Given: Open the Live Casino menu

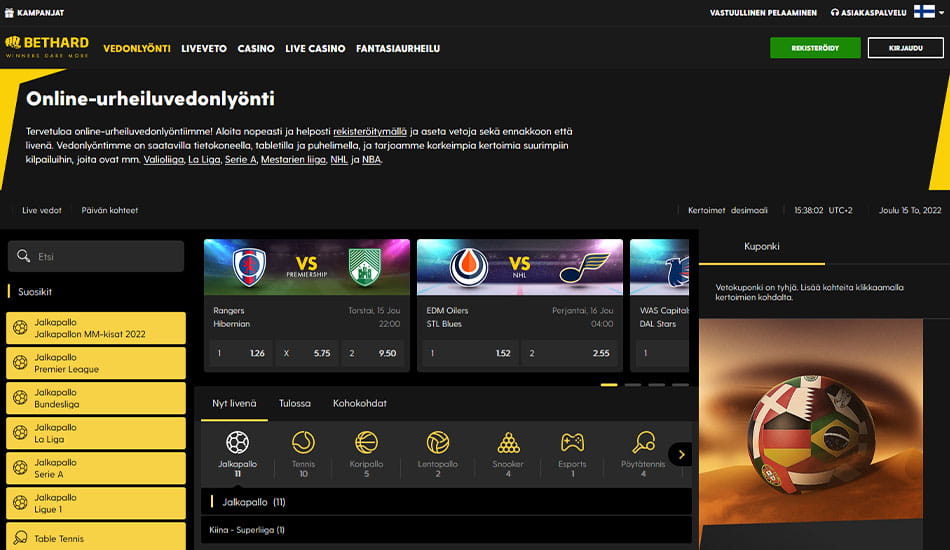Looking at the screenshot, I should pos(315,48).
